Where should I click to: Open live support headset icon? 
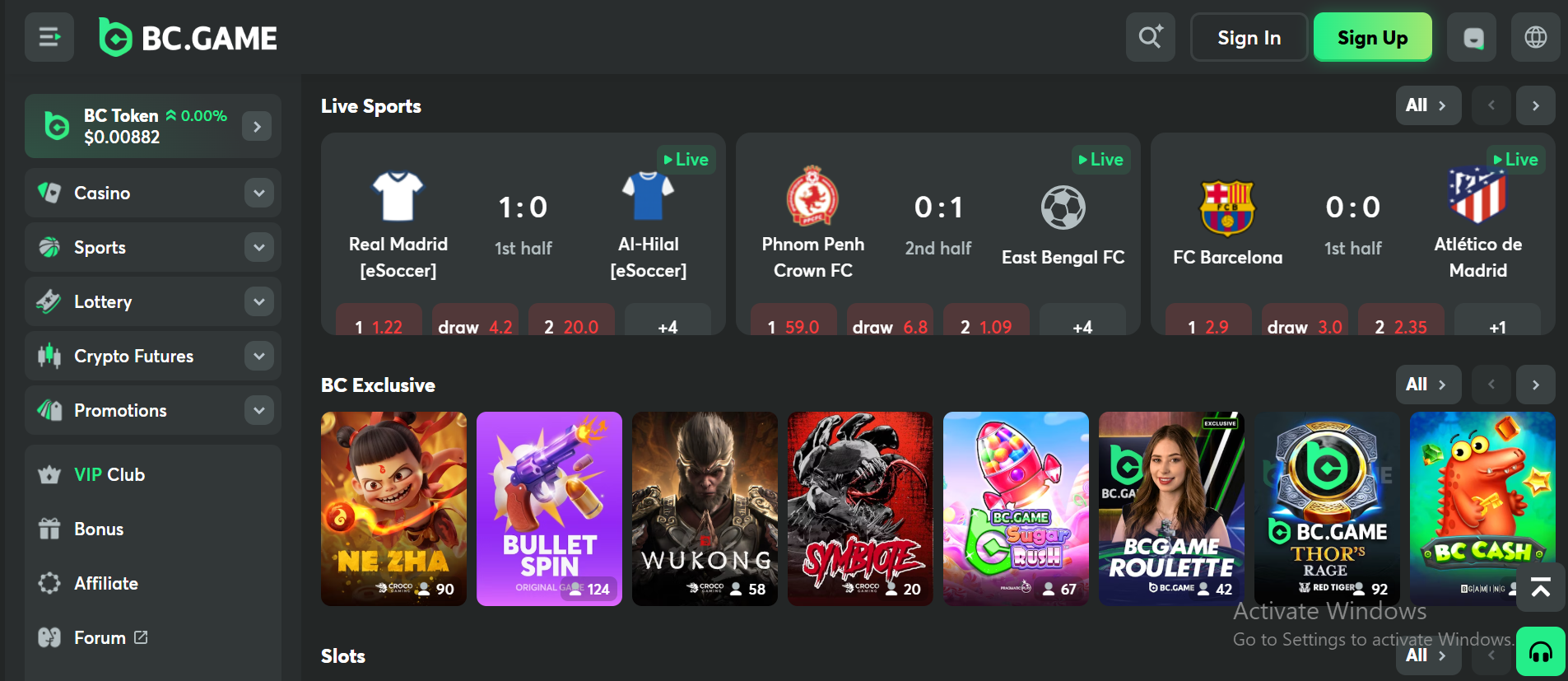click(x=1541, y=651)
